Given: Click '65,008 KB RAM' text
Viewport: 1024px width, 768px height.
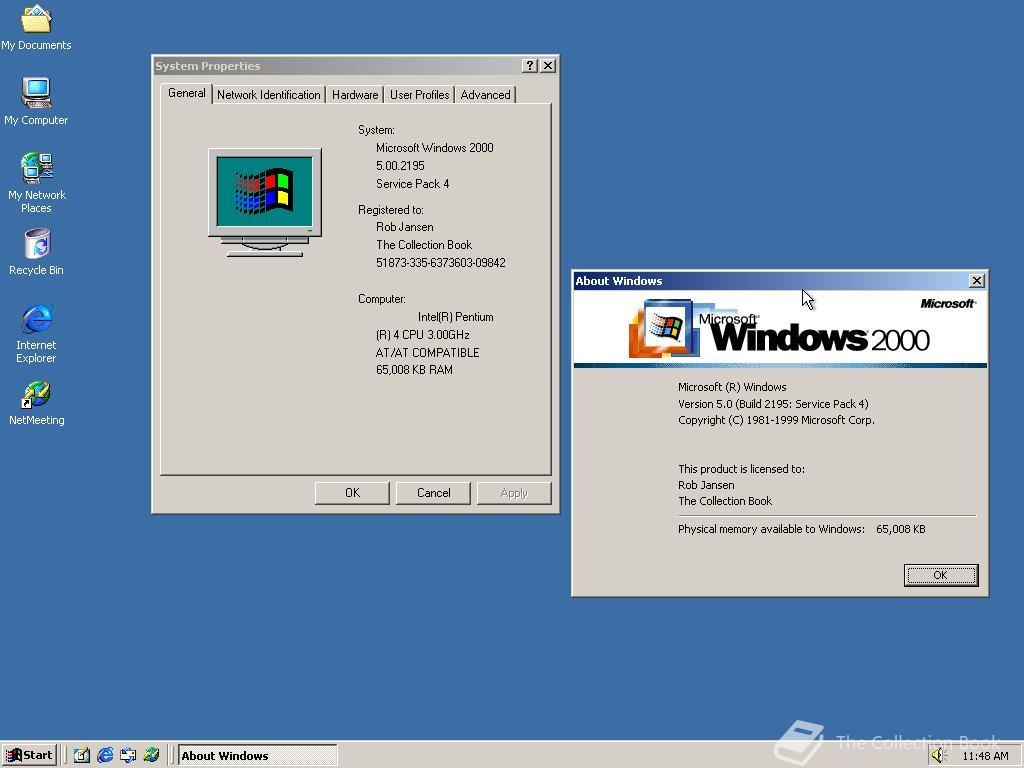Looking at the screenshot, I should pos(415,370).
